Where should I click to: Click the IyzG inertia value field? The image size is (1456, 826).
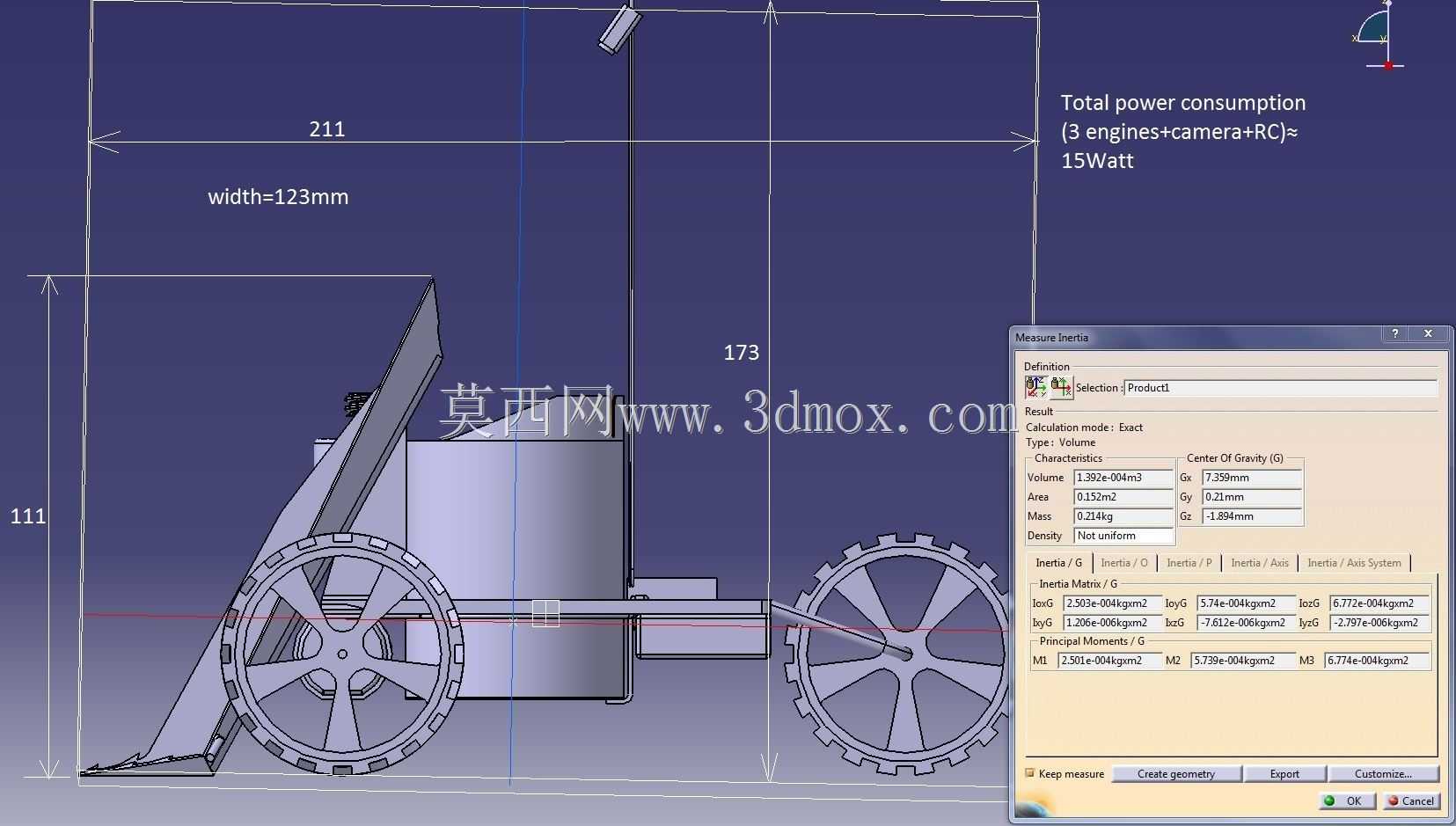[x=1379, y=623]
